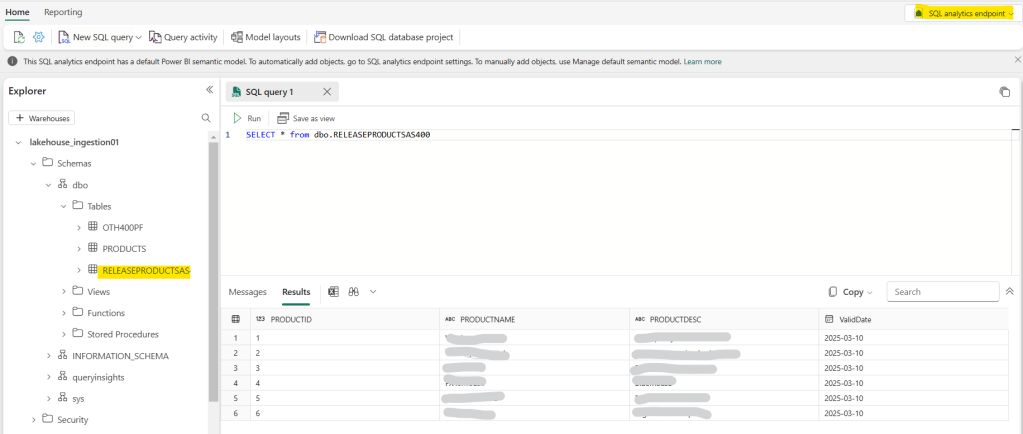Collapse the dbo schema node

coord(48,185)
